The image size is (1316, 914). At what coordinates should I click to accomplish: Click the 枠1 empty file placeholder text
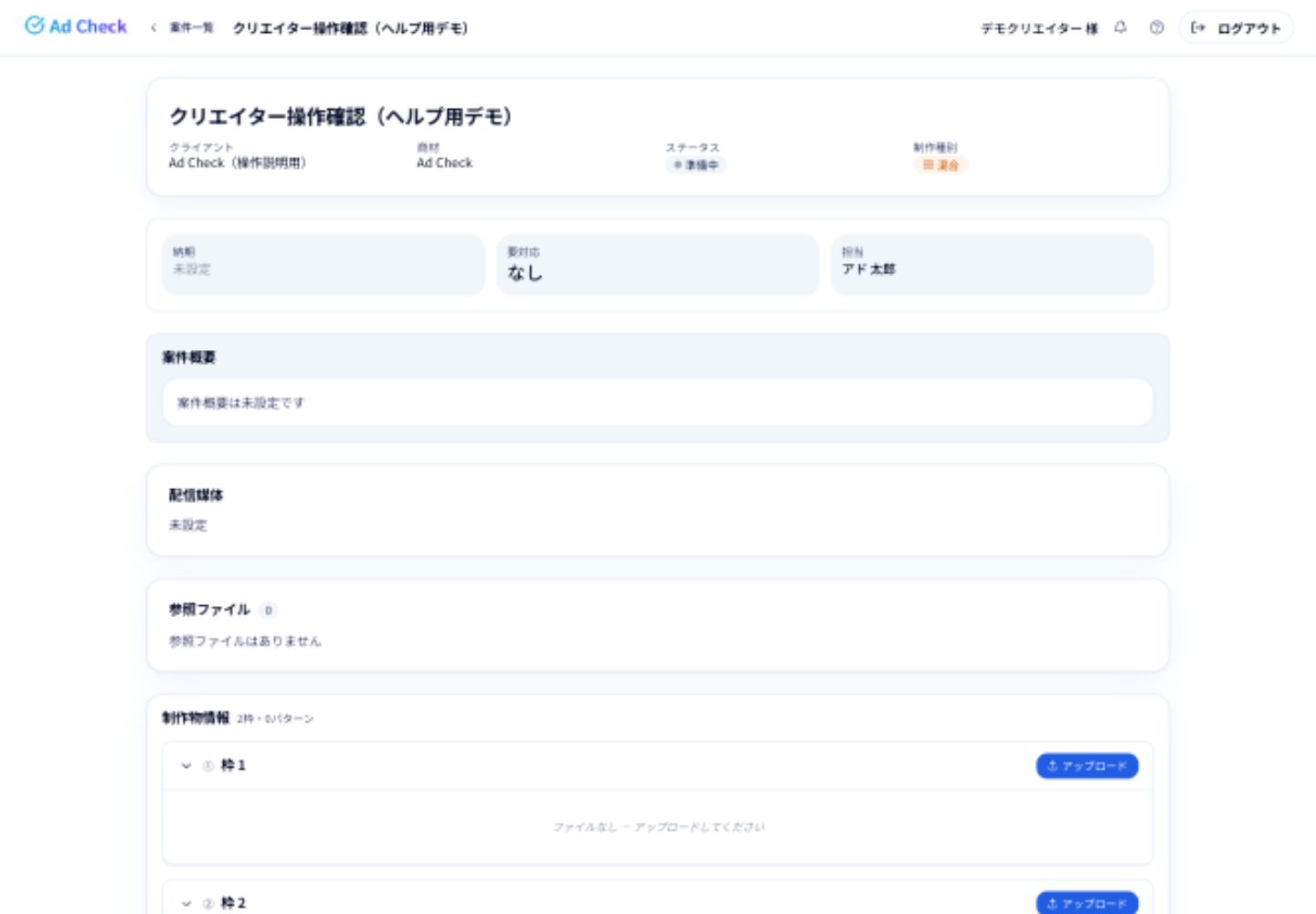click(x=658, y=827)
